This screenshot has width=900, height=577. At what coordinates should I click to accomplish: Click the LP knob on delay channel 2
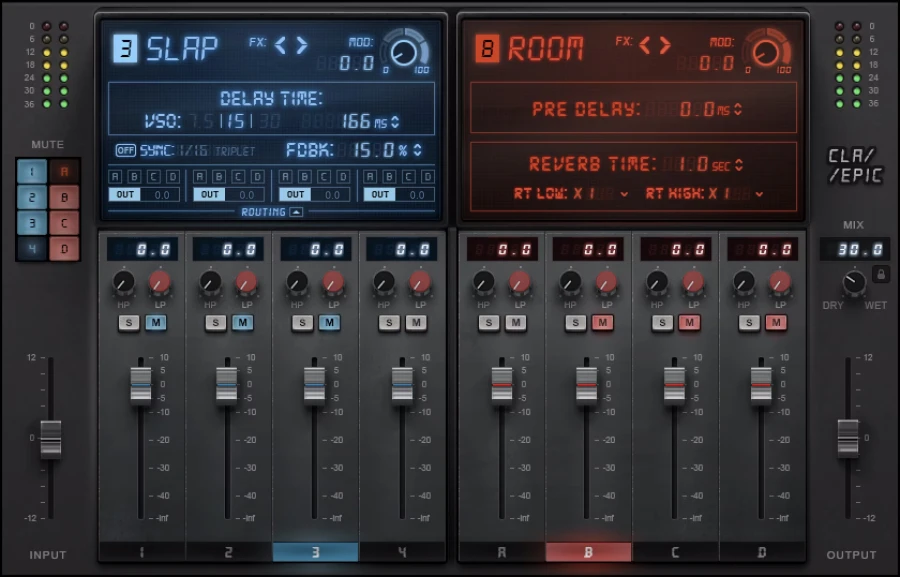tap(246, 282)
